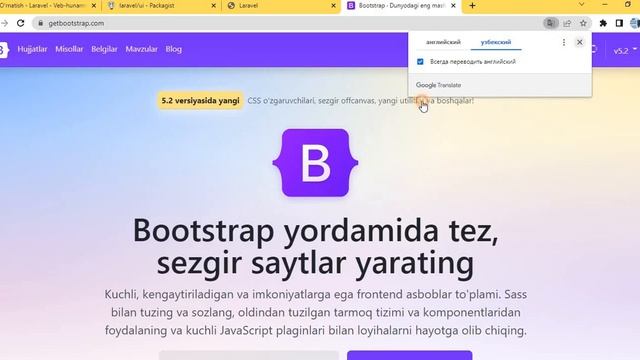Viewport: 640px width, 360px height.
Task: Open Misollar in the navbar
Action: (69, 49)
